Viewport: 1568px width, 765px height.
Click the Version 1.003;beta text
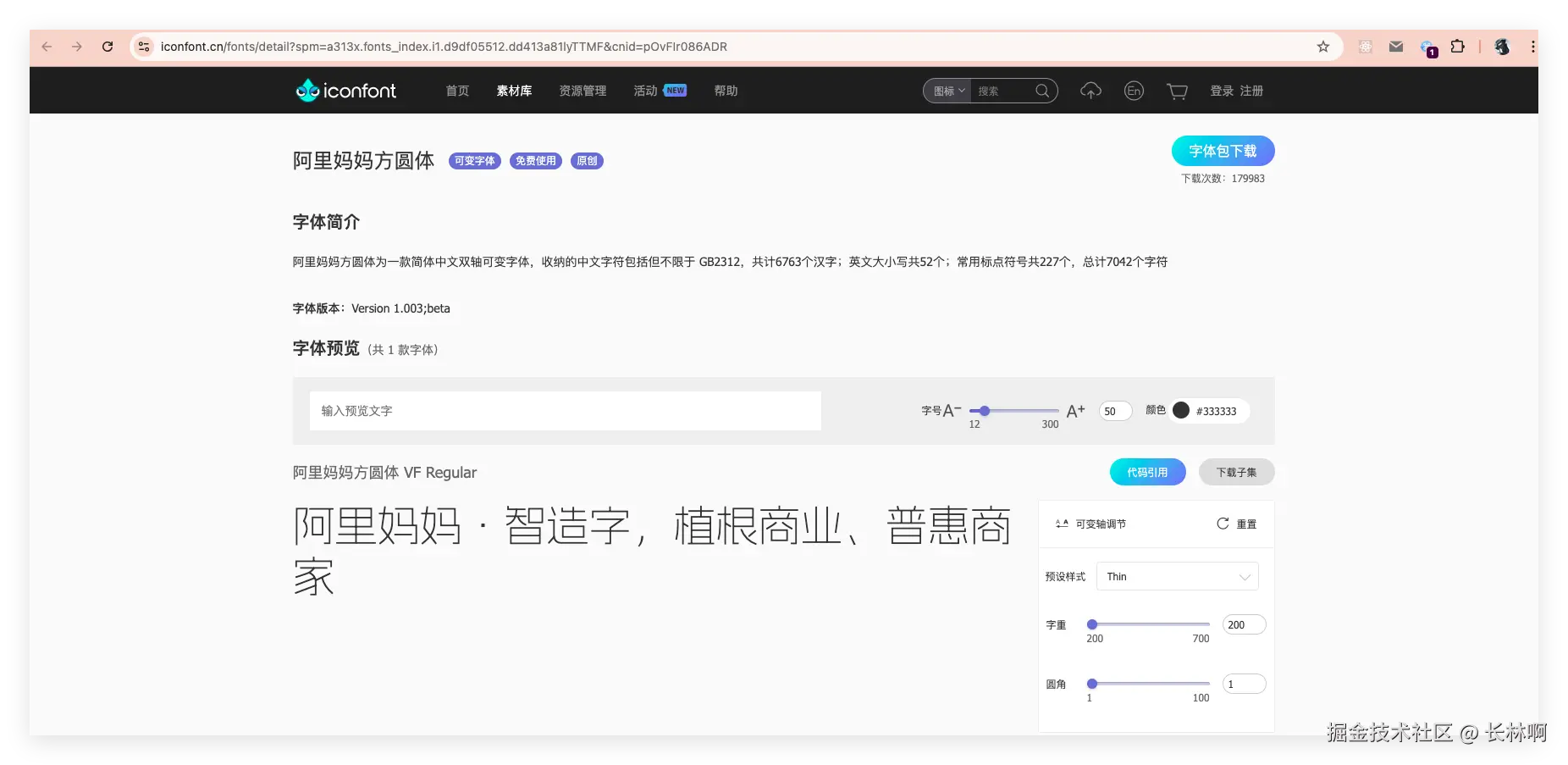click(400, 308)
